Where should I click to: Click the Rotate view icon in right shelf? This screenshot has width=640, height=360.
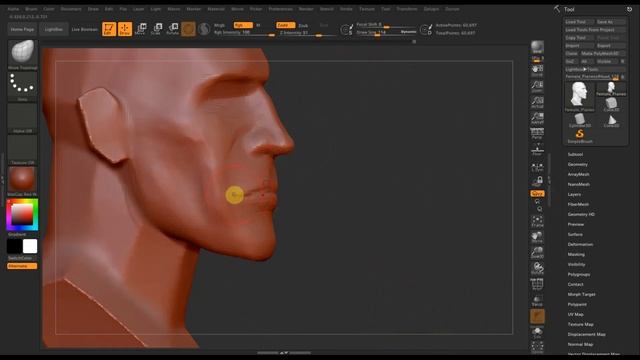pyautogui.click(x=537, y=268)
